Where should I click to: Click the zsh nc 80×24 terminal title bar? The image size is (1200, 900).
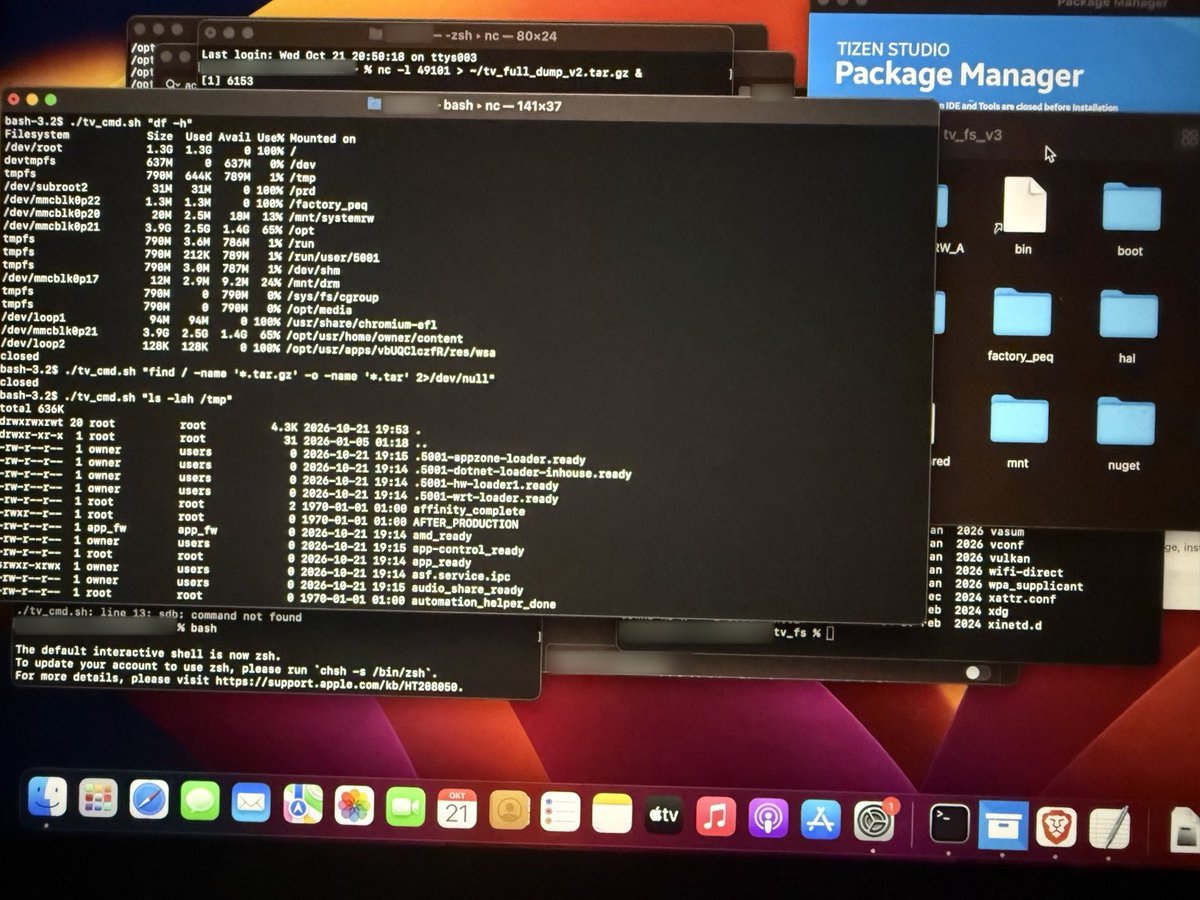465,35
